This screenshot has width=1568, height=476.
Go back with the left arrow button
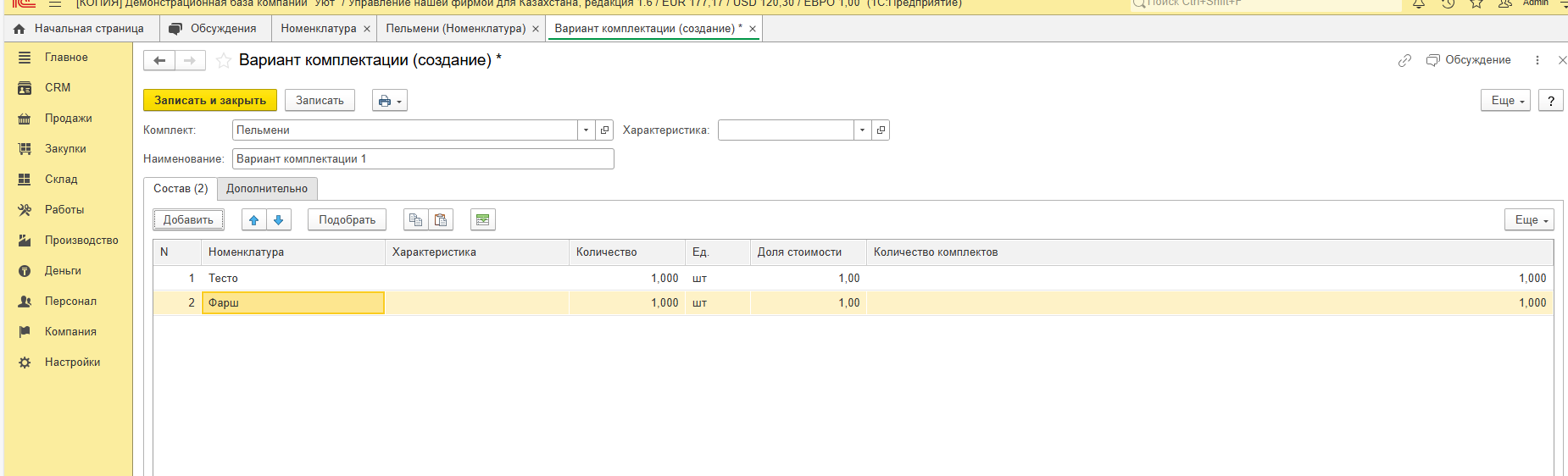tap(159, 60)
